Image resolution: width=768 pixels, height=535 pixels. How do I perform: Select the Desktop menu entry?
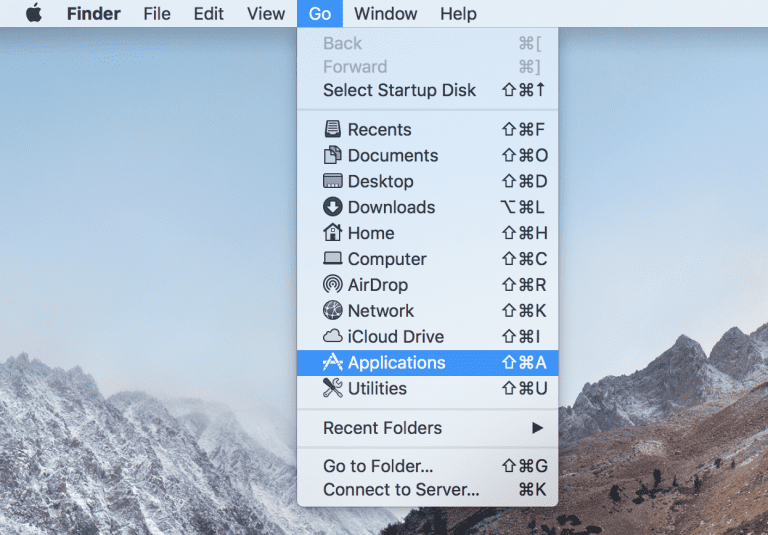point(427,181)
